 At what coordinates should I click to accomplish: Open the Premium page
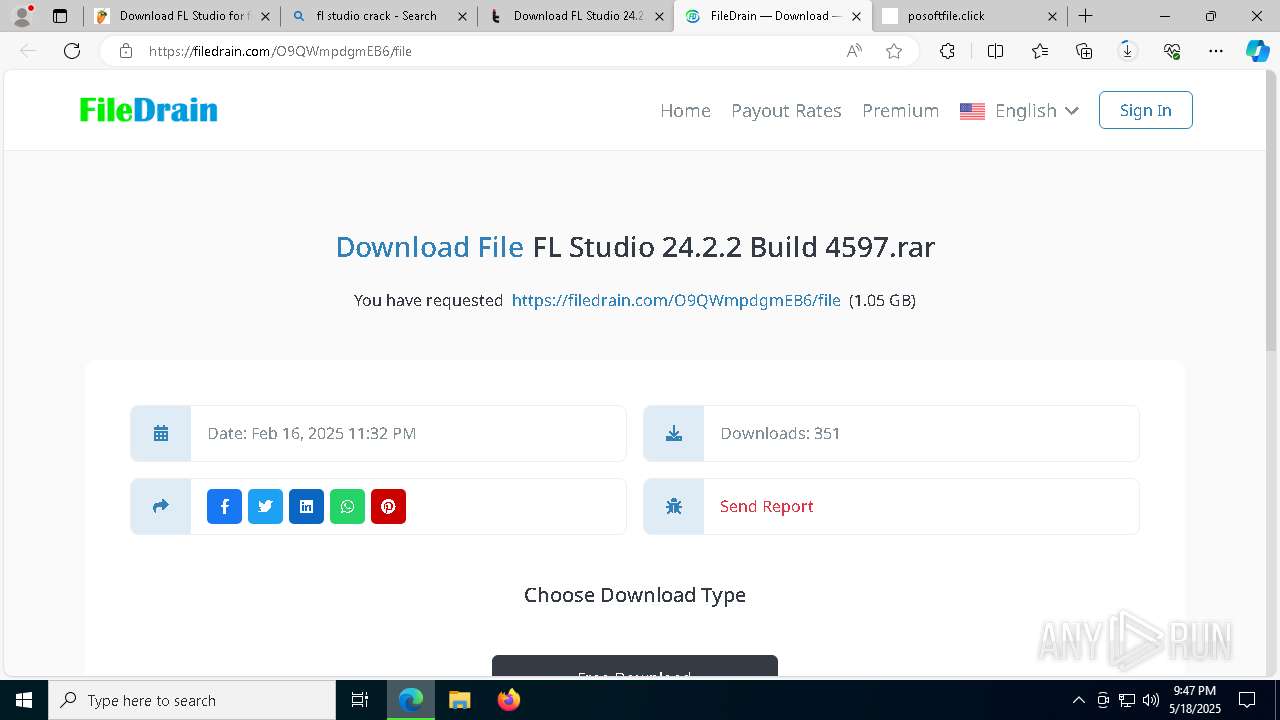point(900,110)
